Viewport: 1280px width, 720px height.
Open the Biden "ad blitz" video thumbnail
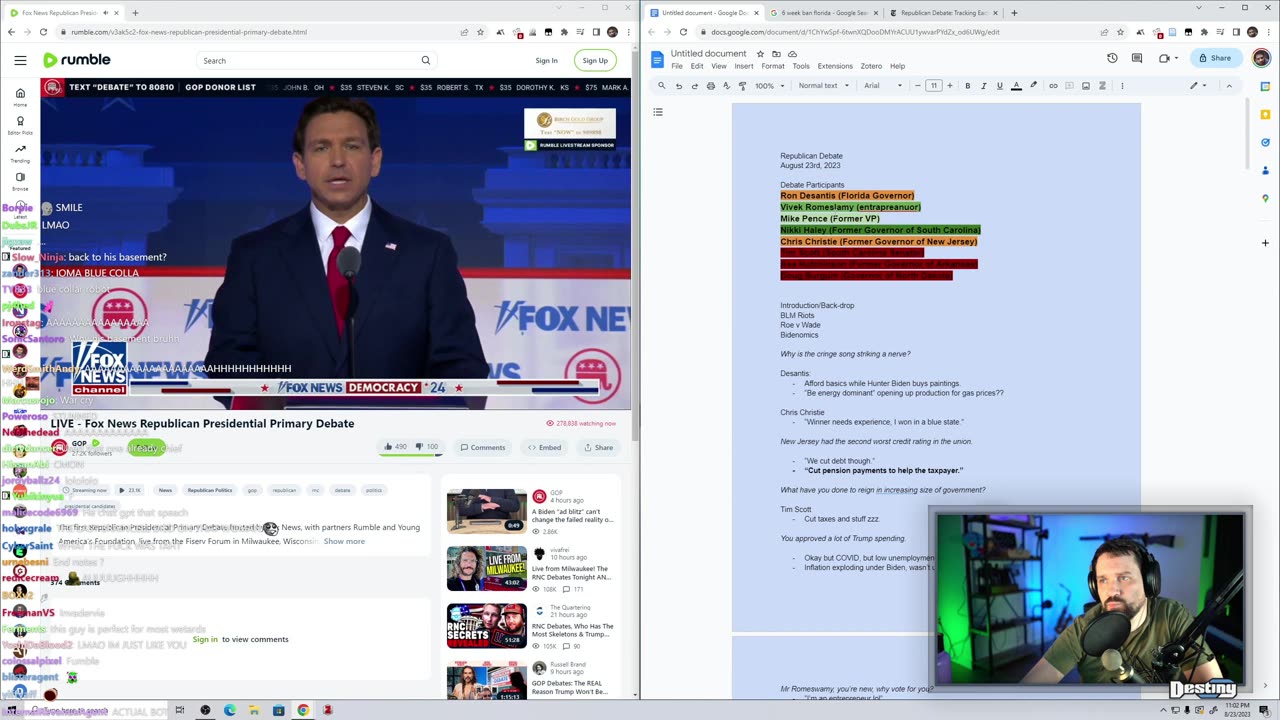486,511
